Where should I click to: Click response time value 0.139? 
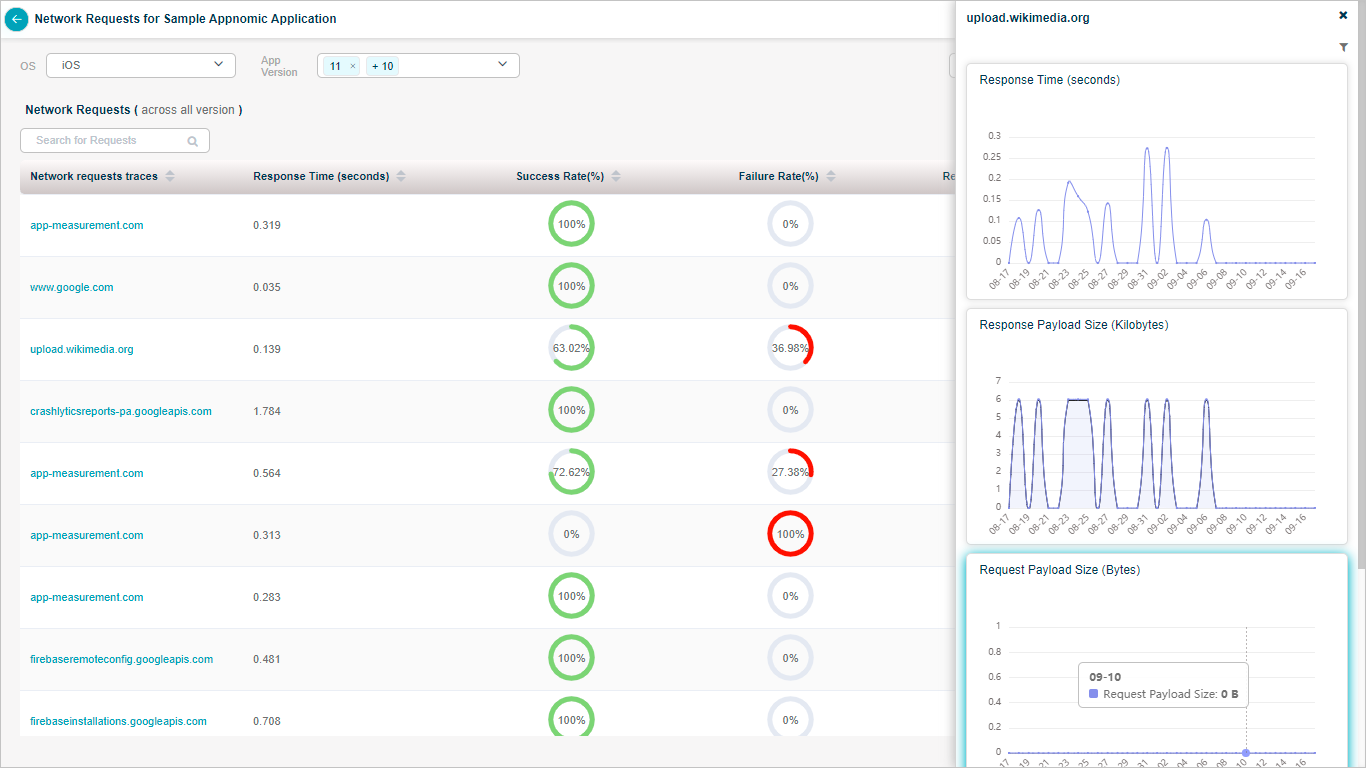point(267,349)
